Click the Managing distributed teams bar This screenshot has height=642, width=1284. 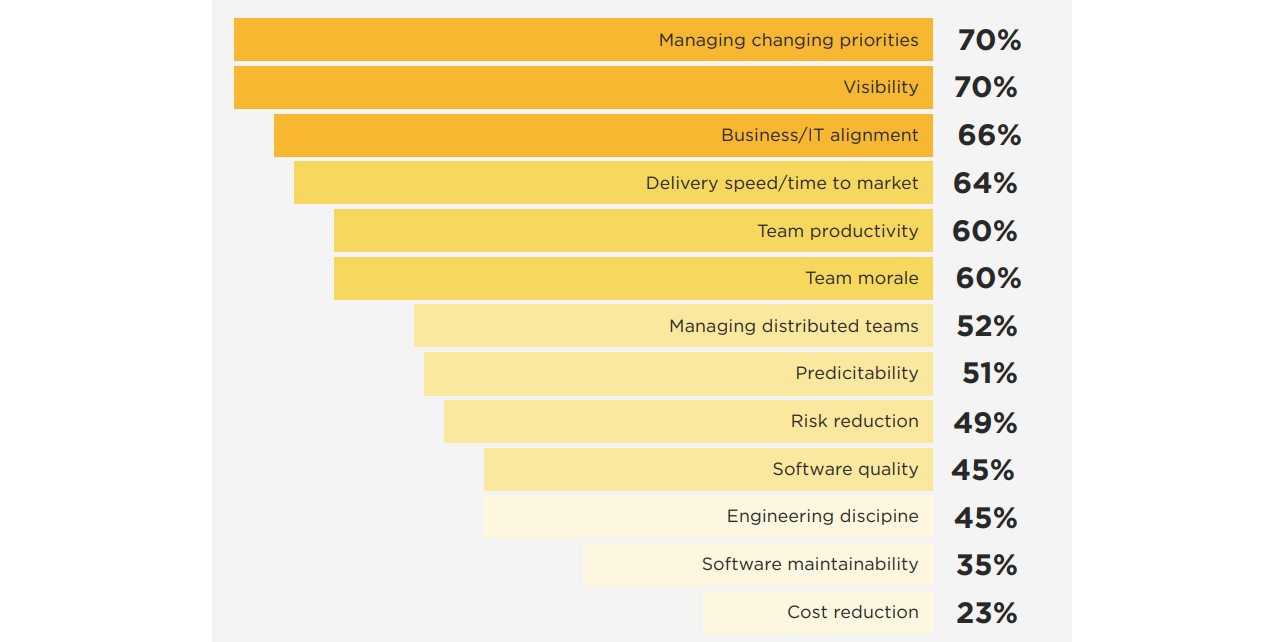pyautogui.click(x=673, y=326)
